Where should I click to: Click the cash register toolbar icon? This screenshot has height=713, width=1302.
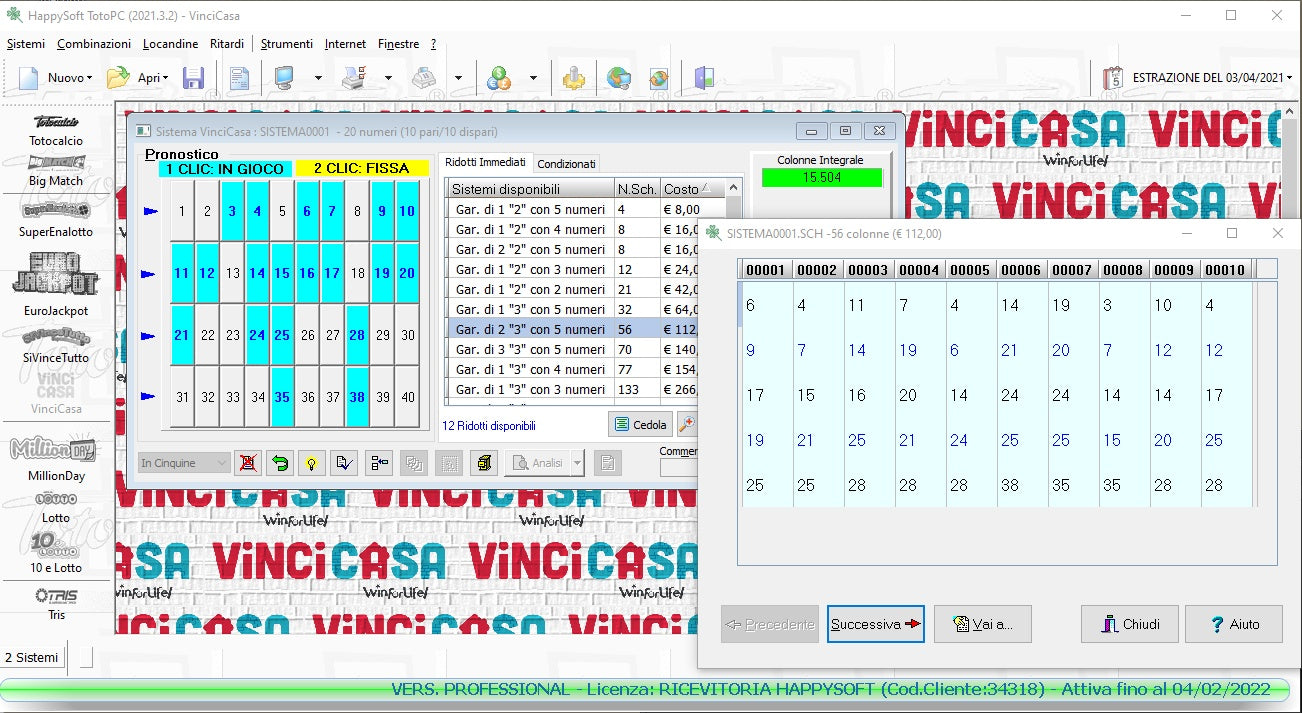click(x=424, y=77)
